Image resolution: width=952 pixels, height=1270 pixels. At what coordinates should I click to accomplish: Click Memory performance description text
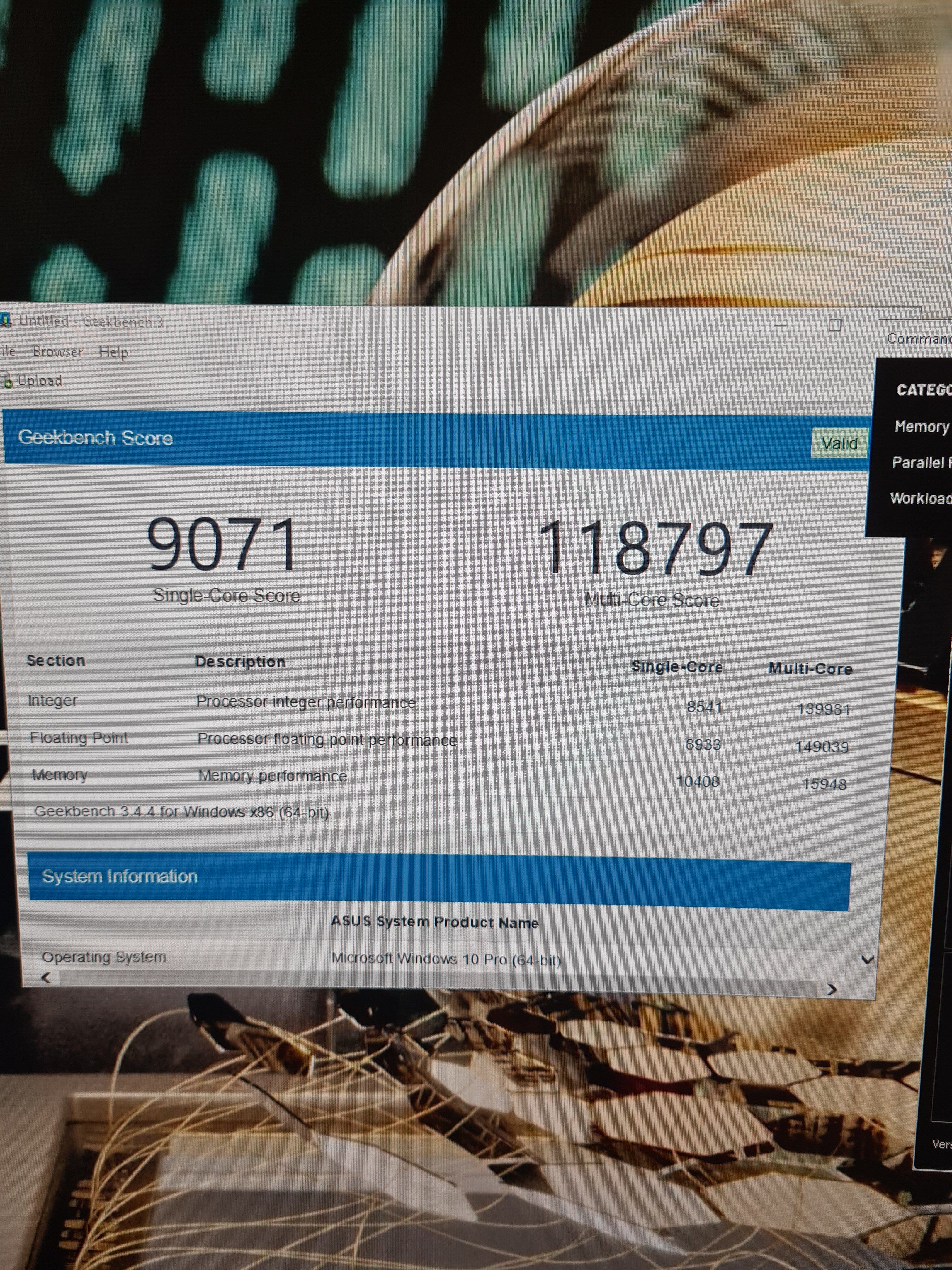tap(273, 776)
